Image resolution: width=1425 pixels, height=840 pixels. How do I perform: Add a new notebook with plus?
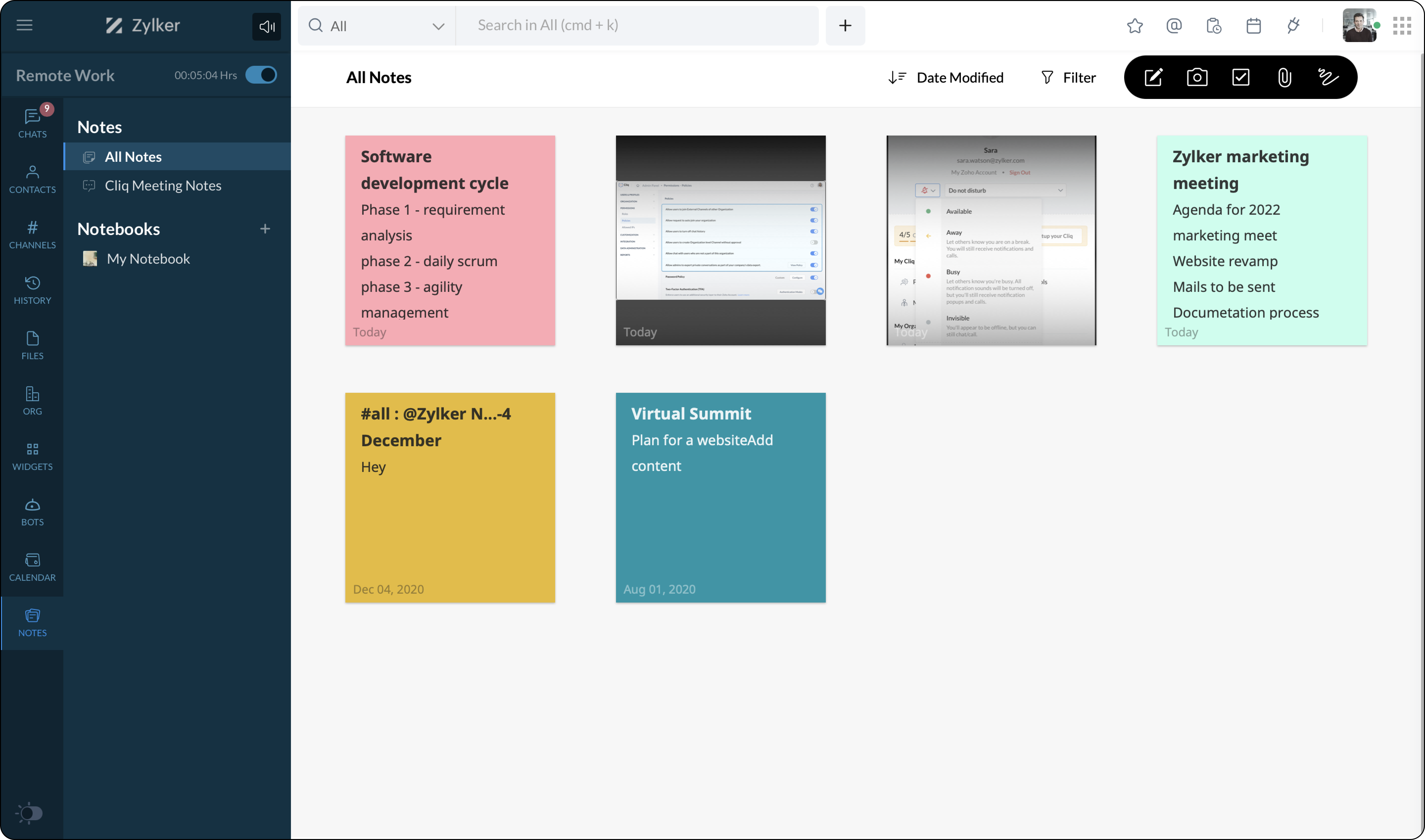pyautogui.click(x=265, y=229)
